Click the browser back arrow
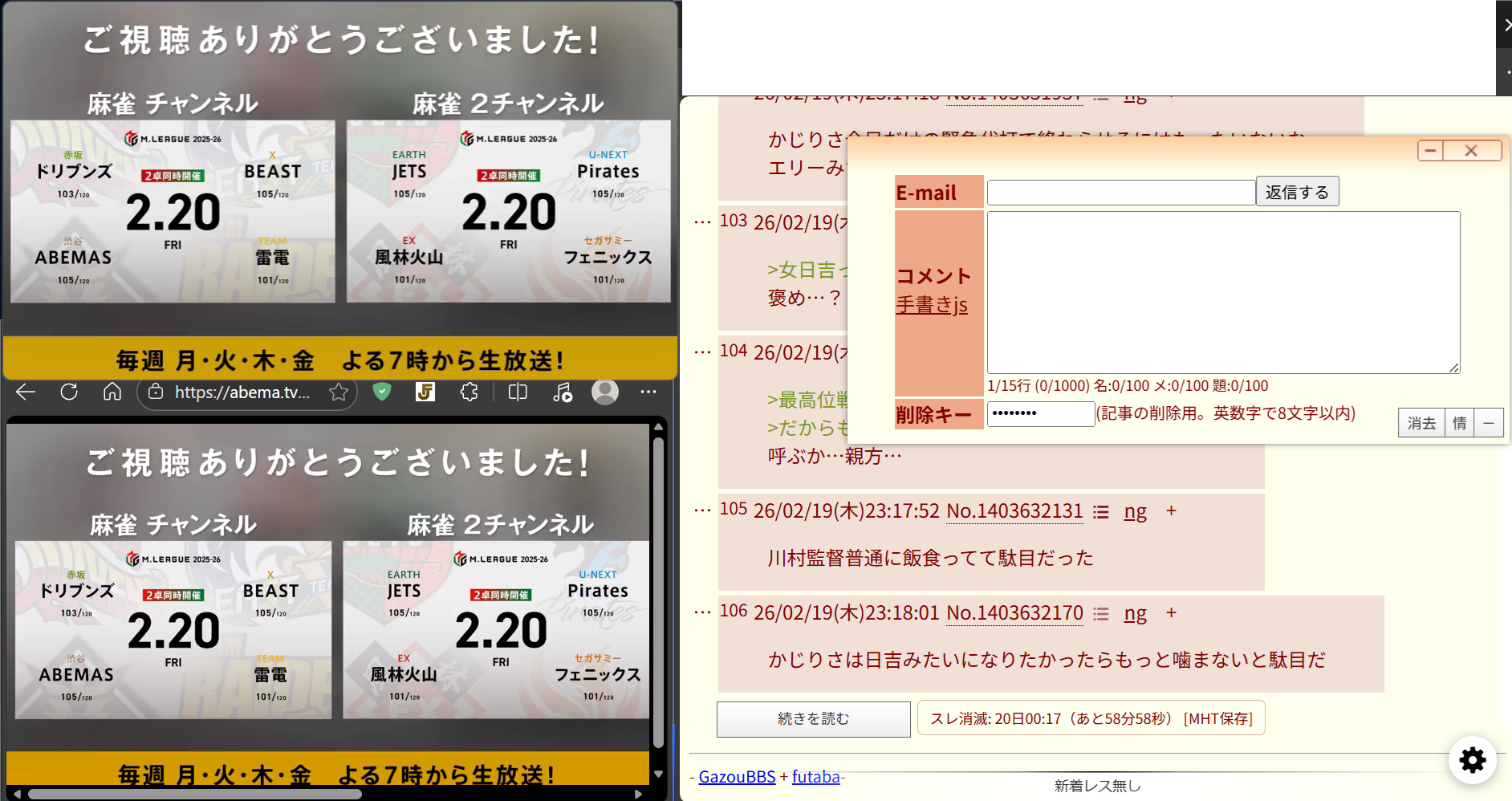Screen dimensions: 1512x801 (26, 392)
